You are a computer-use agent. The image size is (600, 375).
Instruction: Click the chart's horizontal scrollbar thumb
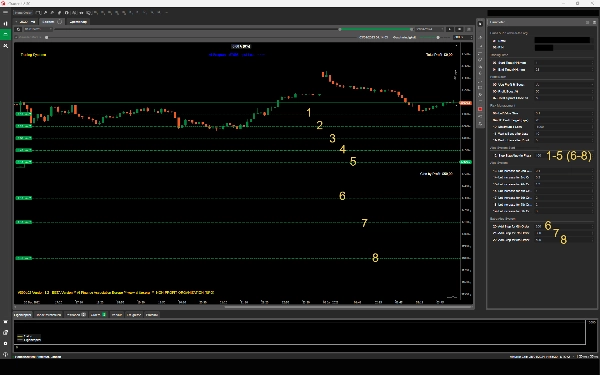pyautogui.click(x=349, y=307)
